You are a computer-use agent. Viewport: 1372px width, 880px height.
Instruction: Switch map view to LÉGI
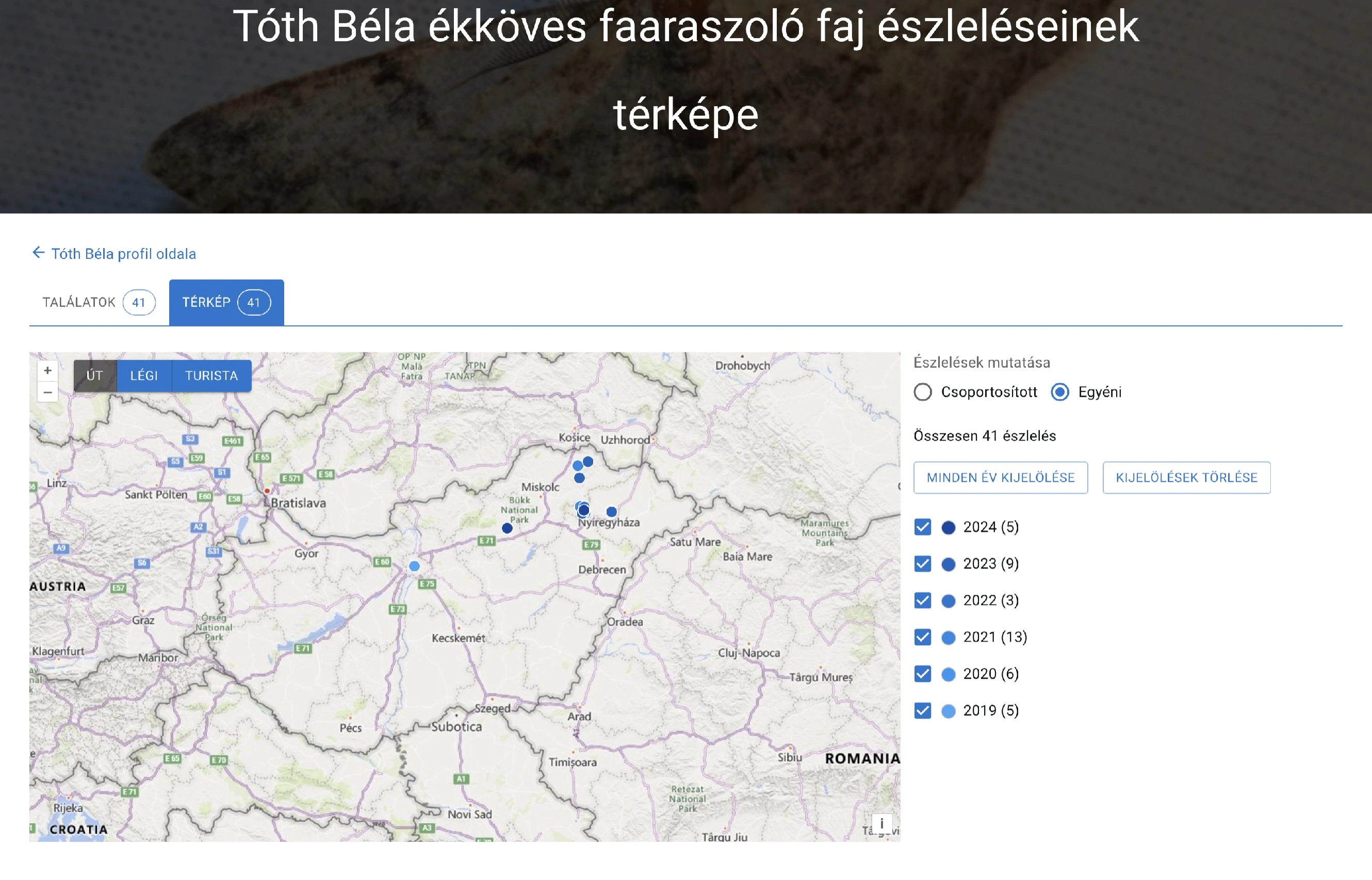pos(144,376)
